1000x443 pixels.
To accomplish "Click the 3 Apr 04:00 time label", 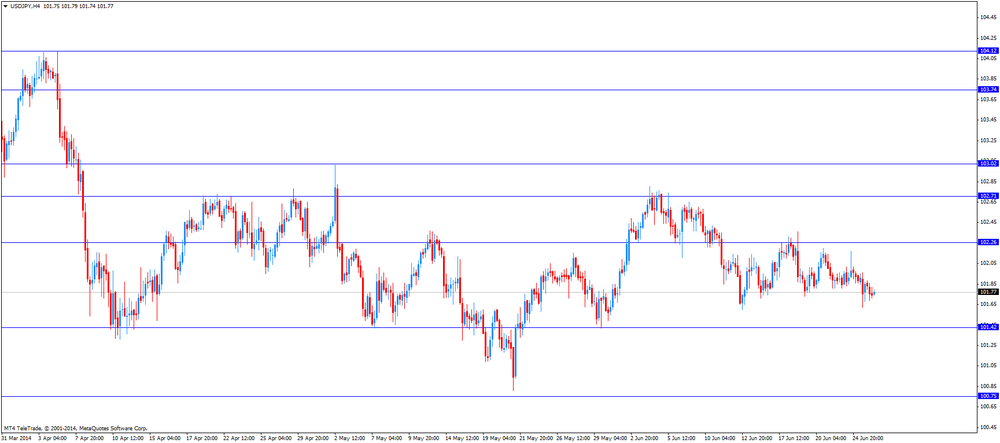I will coord(51,439).
